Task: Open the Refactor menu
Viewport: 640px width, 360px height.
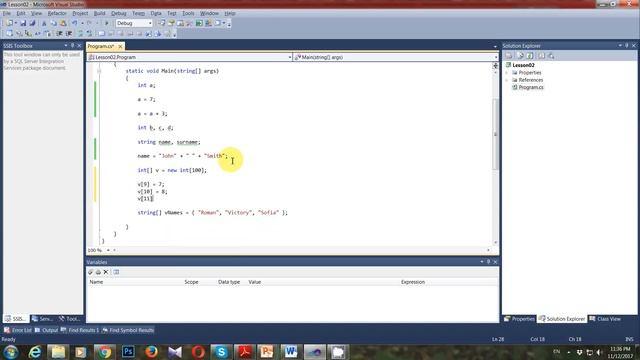Action: click(x=57, y=13)
